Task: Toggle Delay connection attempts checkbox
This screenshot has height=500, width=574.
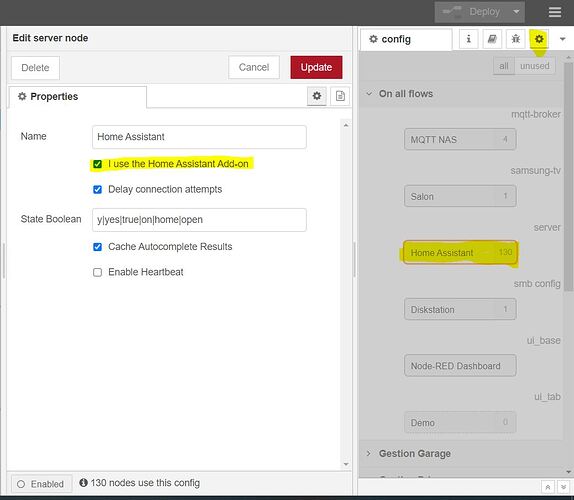Action: pos(97,190)
